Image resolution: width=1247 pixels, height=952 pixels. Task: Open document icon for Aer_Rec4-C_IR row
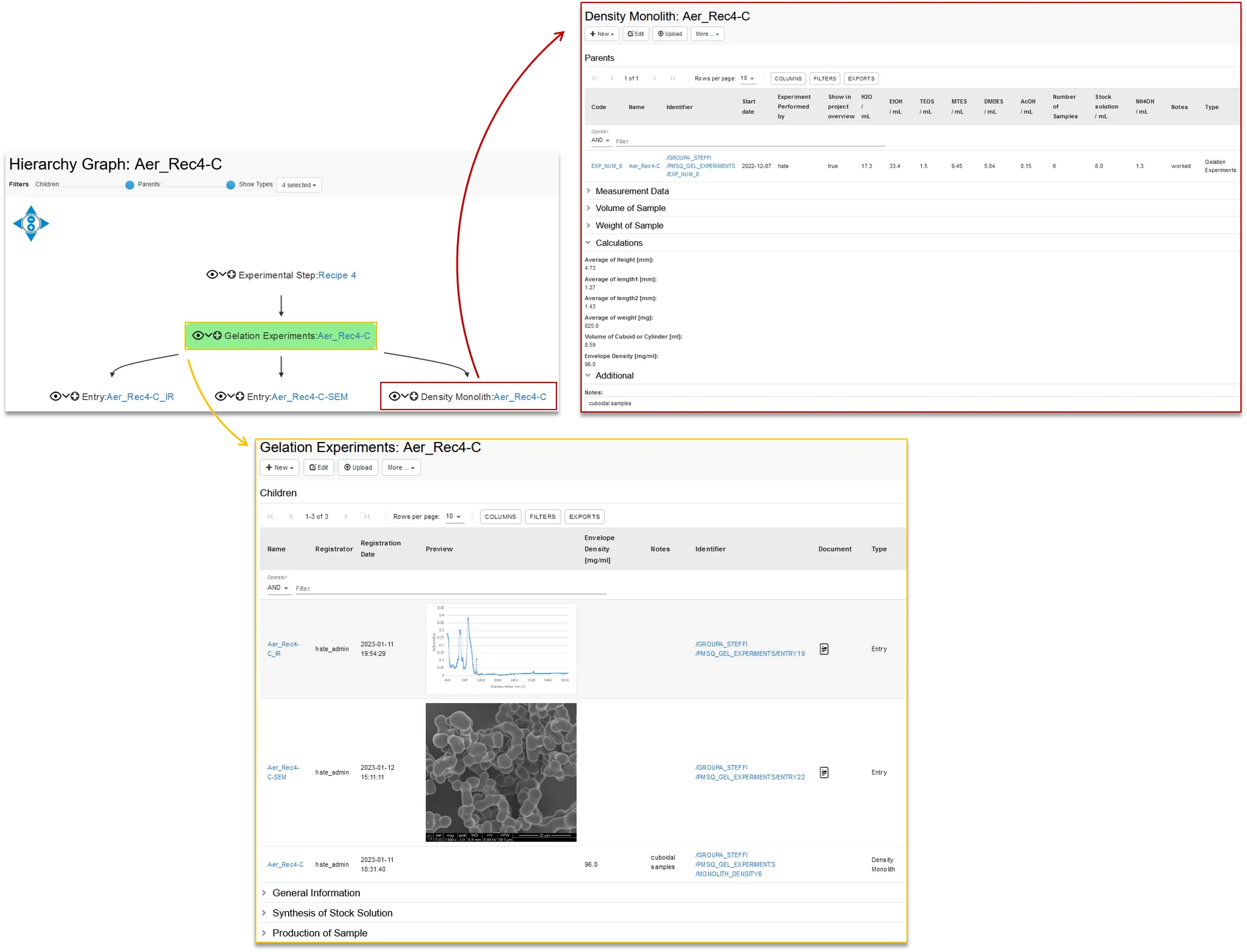tap(824, 649)
